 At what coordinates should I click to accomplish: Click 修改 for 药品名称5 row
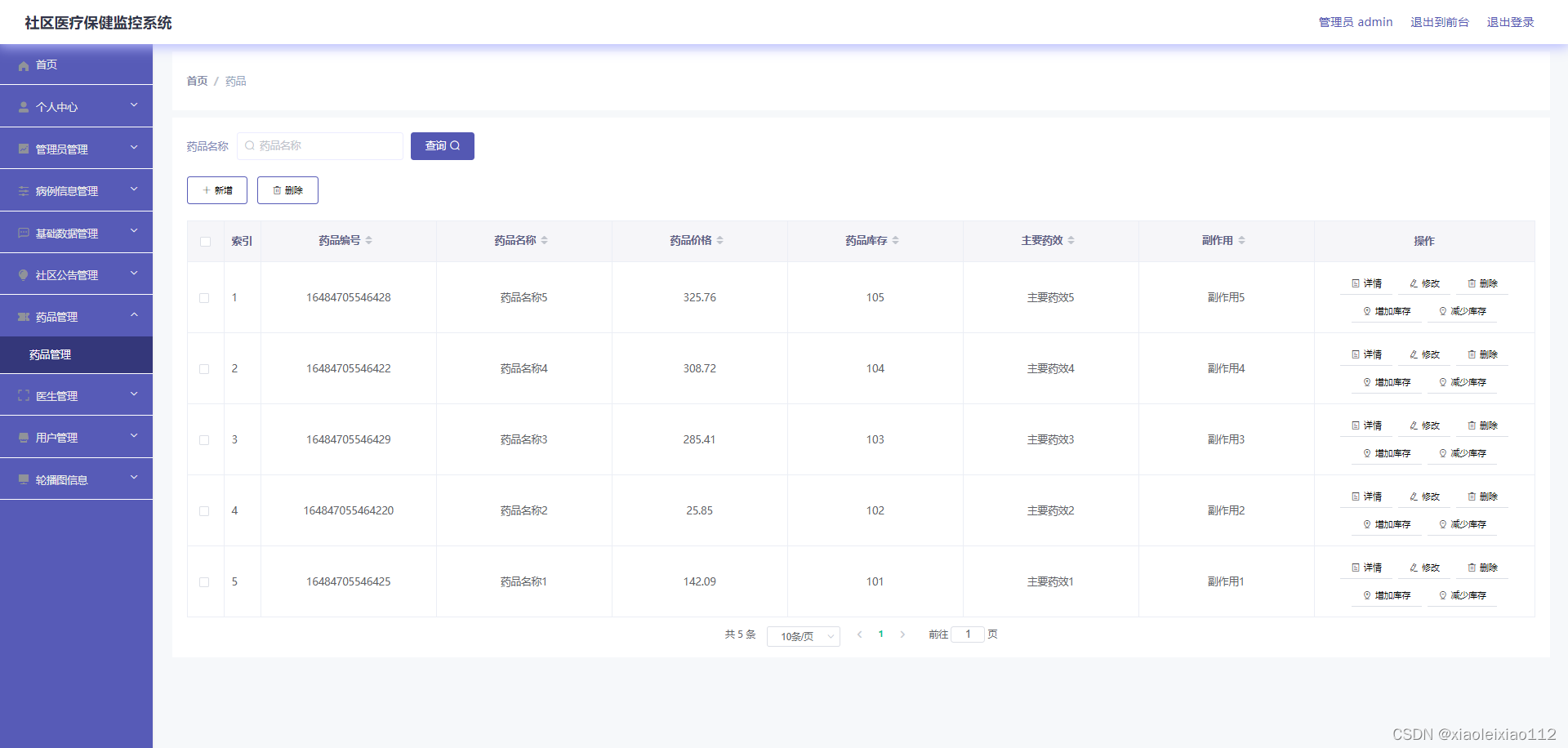[1424, 283]
